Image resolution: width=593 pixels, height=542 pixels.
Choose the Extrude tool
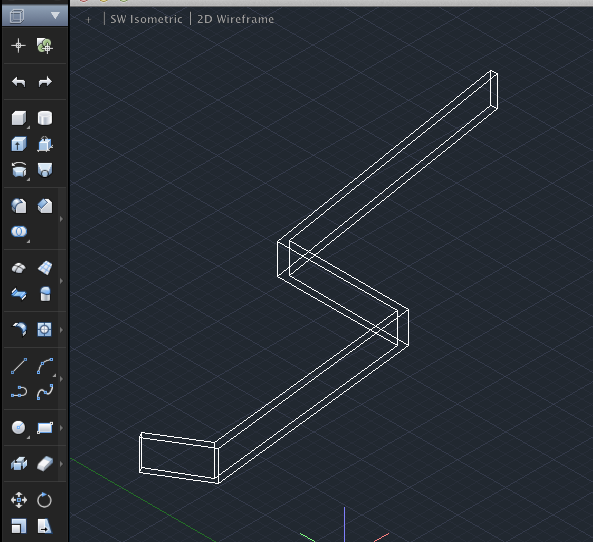pos(19,144)
